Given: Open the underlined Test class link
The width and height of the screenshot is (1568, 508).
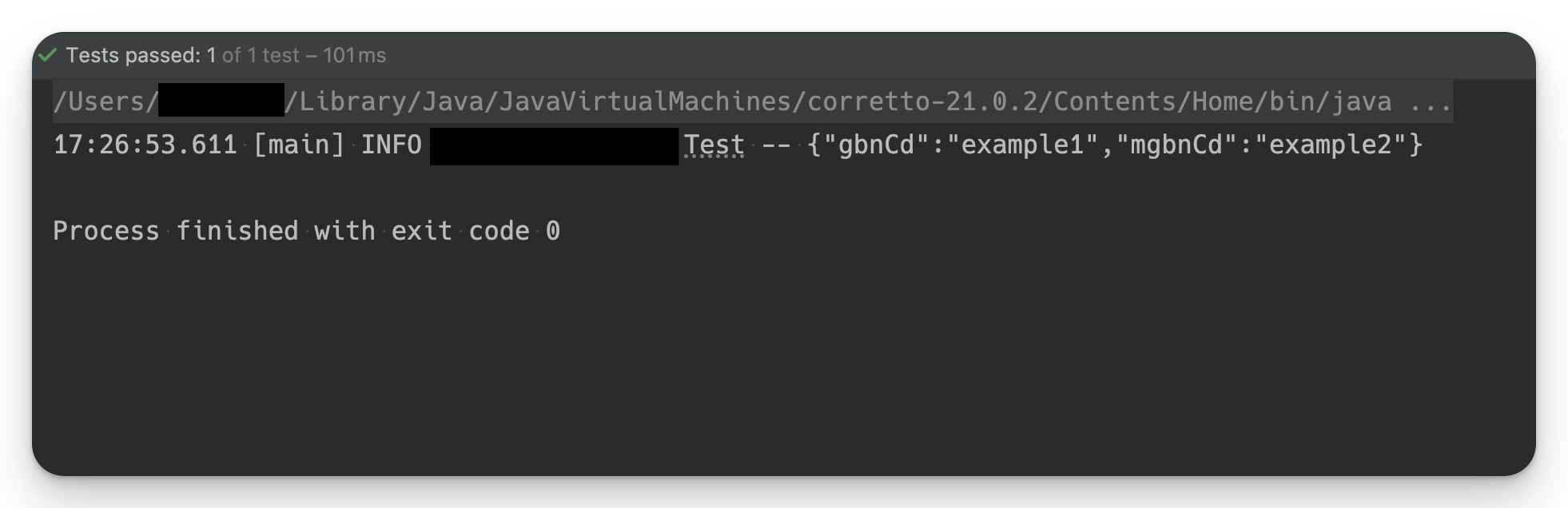Looking at the screenshot, I should point(714,145).
